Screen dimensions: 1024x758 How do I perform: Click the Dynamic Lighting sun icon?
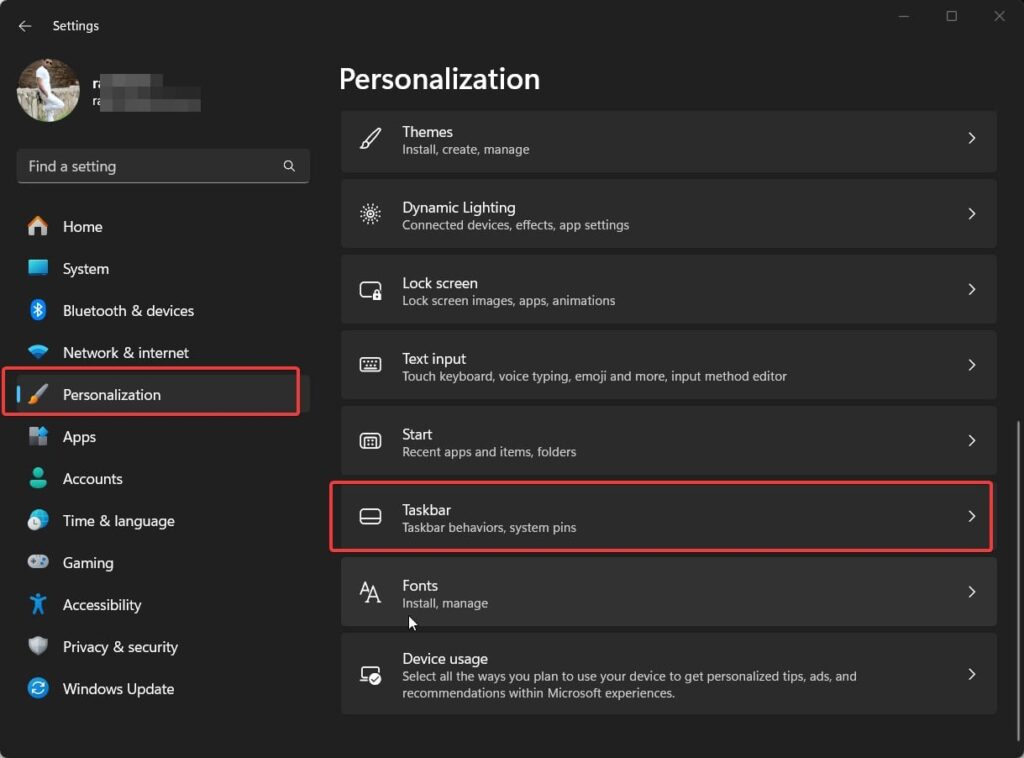tap(370, 214)
